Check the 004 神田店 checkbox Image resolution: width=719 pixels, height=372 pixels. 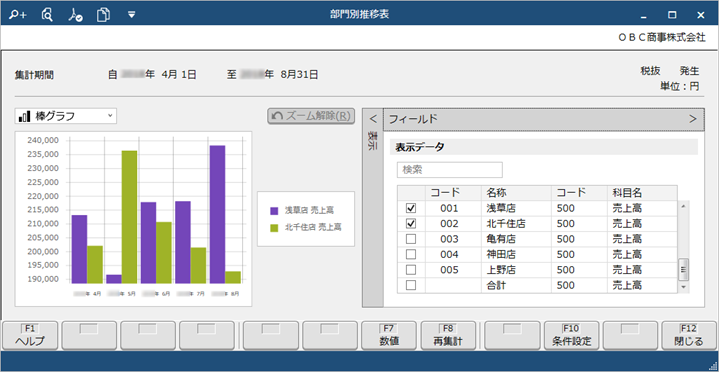(x=411, y=254)
